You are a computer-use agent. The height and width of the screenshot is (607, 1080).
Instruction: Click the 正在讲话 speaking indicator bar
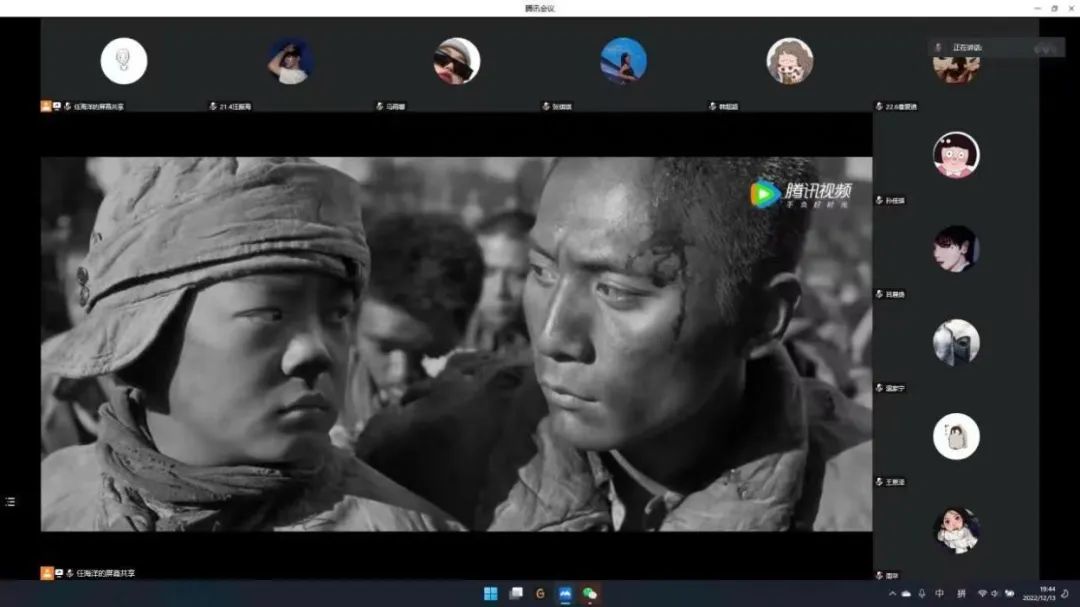(995, 47)
